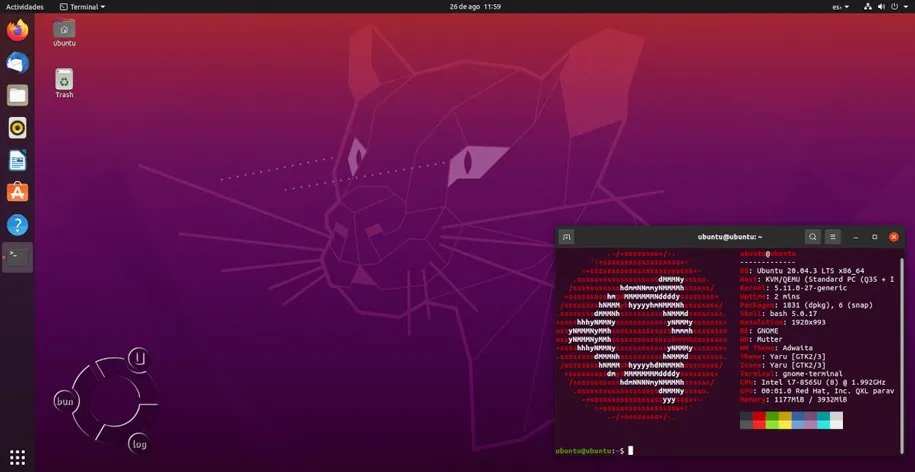
Task: Open Thunderbird mail from the dock
Action: tap(17, 62)
